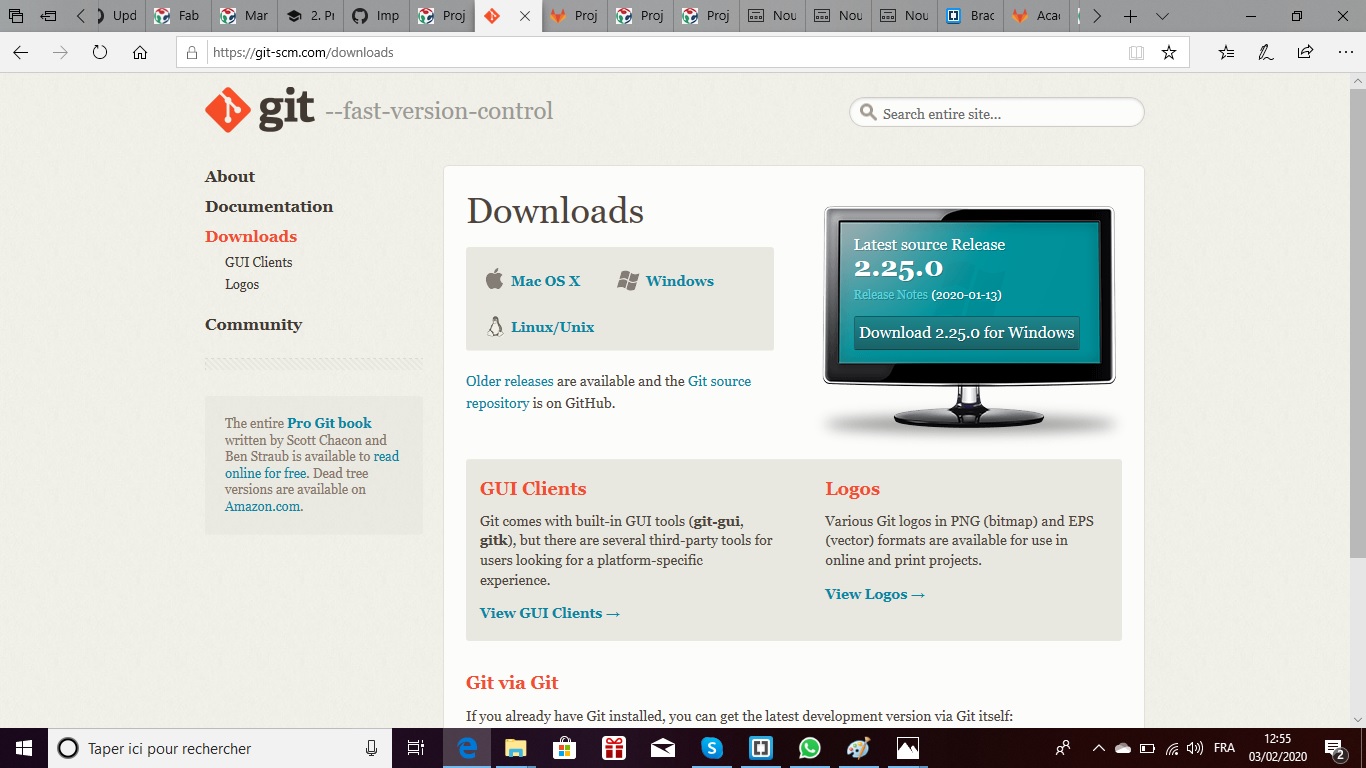
Task: Open the tab list dropdown chevron
Action: [1162, 16]
